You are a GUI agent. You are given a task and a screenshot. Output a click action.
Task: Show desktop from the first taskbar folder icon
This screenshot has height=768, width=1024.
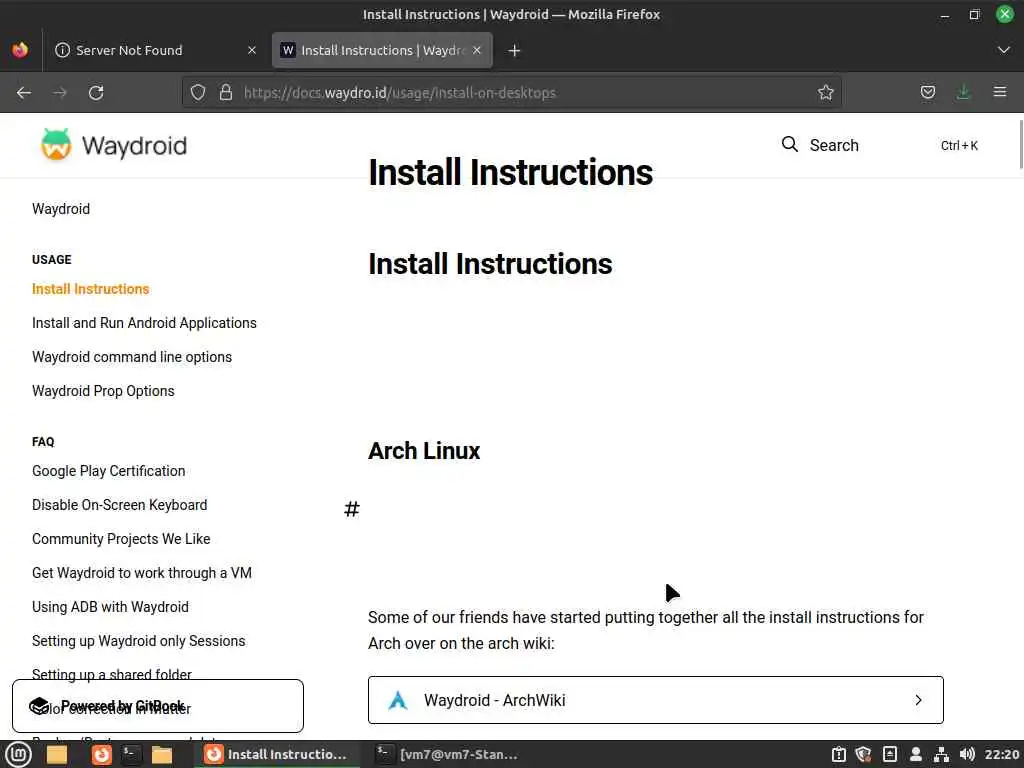[x=57, y=754]
